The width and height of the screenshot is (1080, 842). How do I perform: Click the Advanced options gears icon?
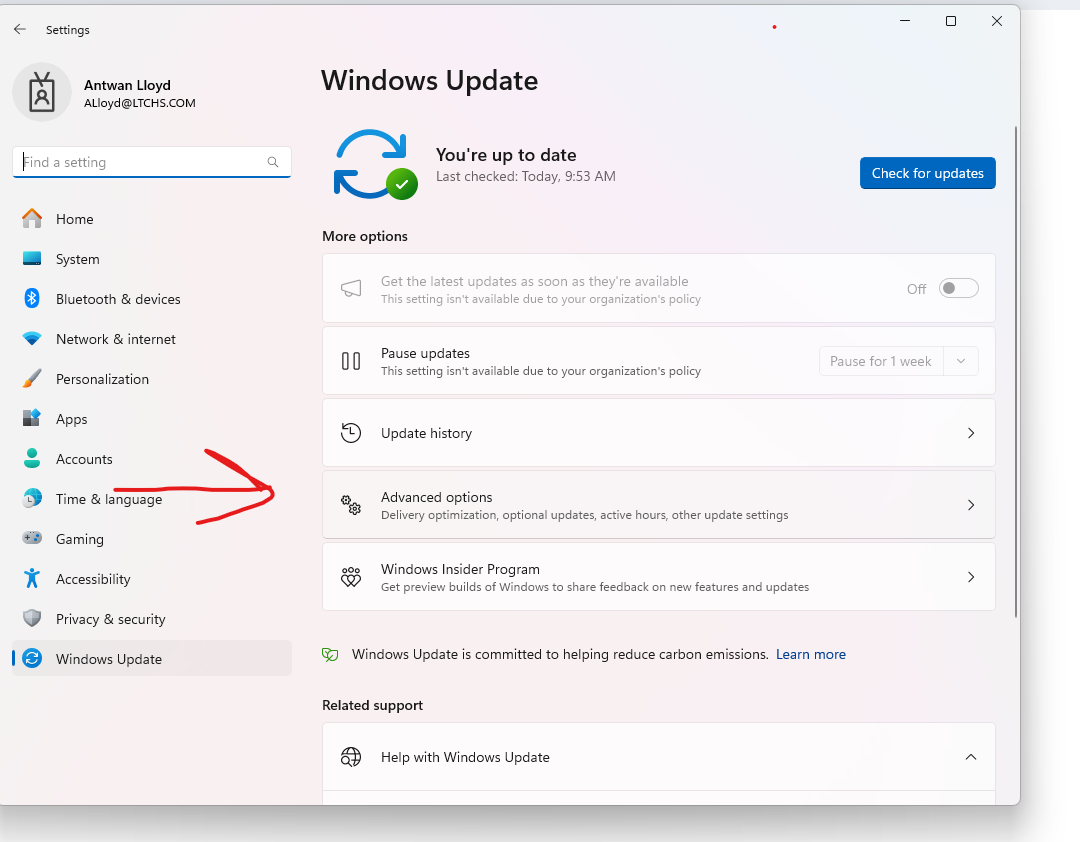pyautogui.click(x=351, y=505)
